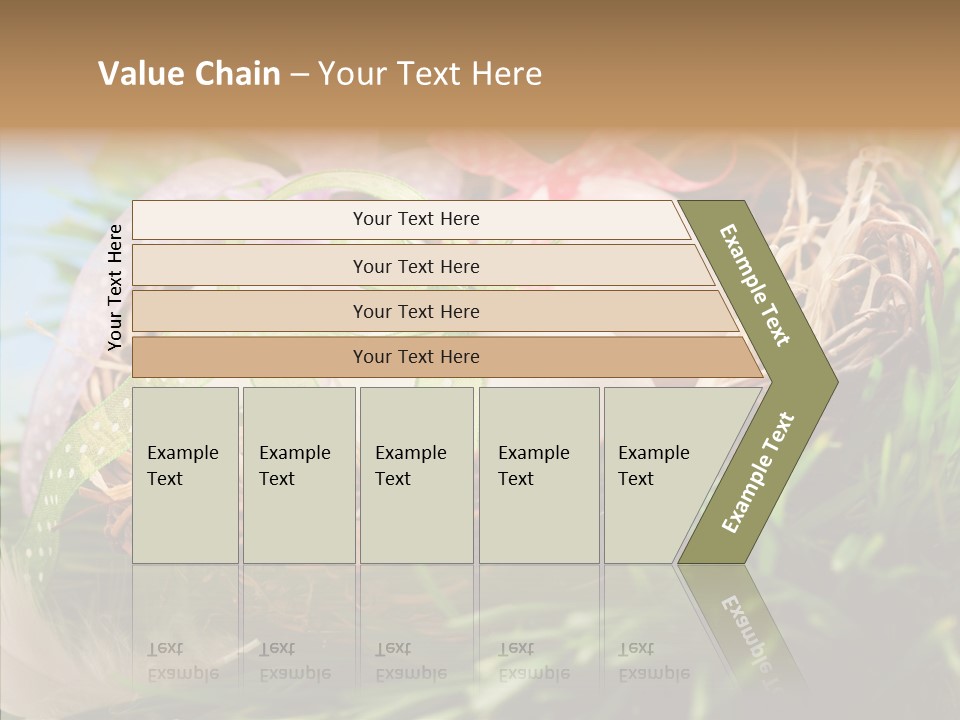
Task: Select the topmost 'Your Text Here' bar
Action: 415,219
